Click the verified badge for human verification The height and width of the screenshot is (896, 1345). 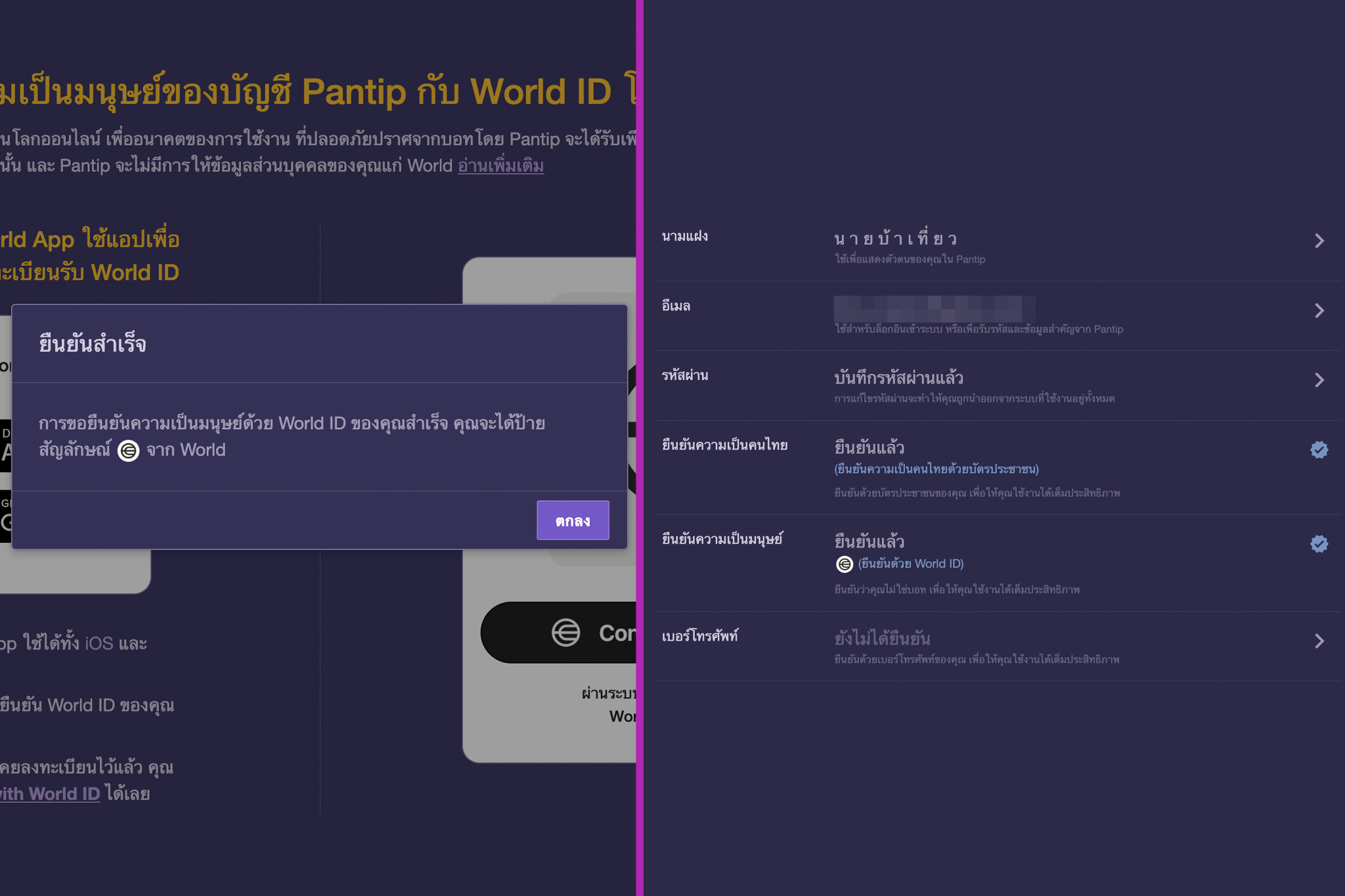coord(1319,544)
